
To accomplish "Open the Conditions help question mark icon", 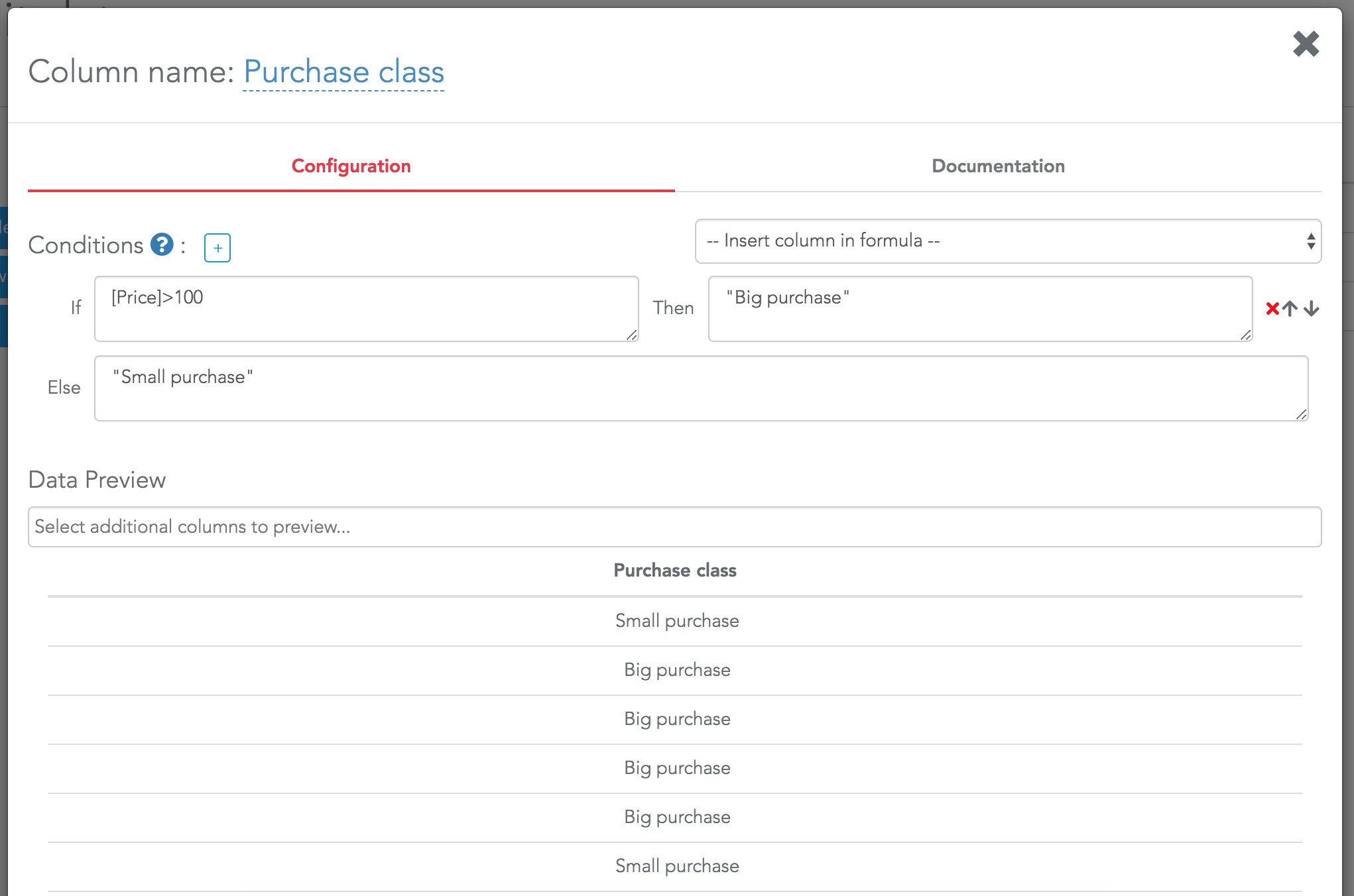I will [162, 245].
